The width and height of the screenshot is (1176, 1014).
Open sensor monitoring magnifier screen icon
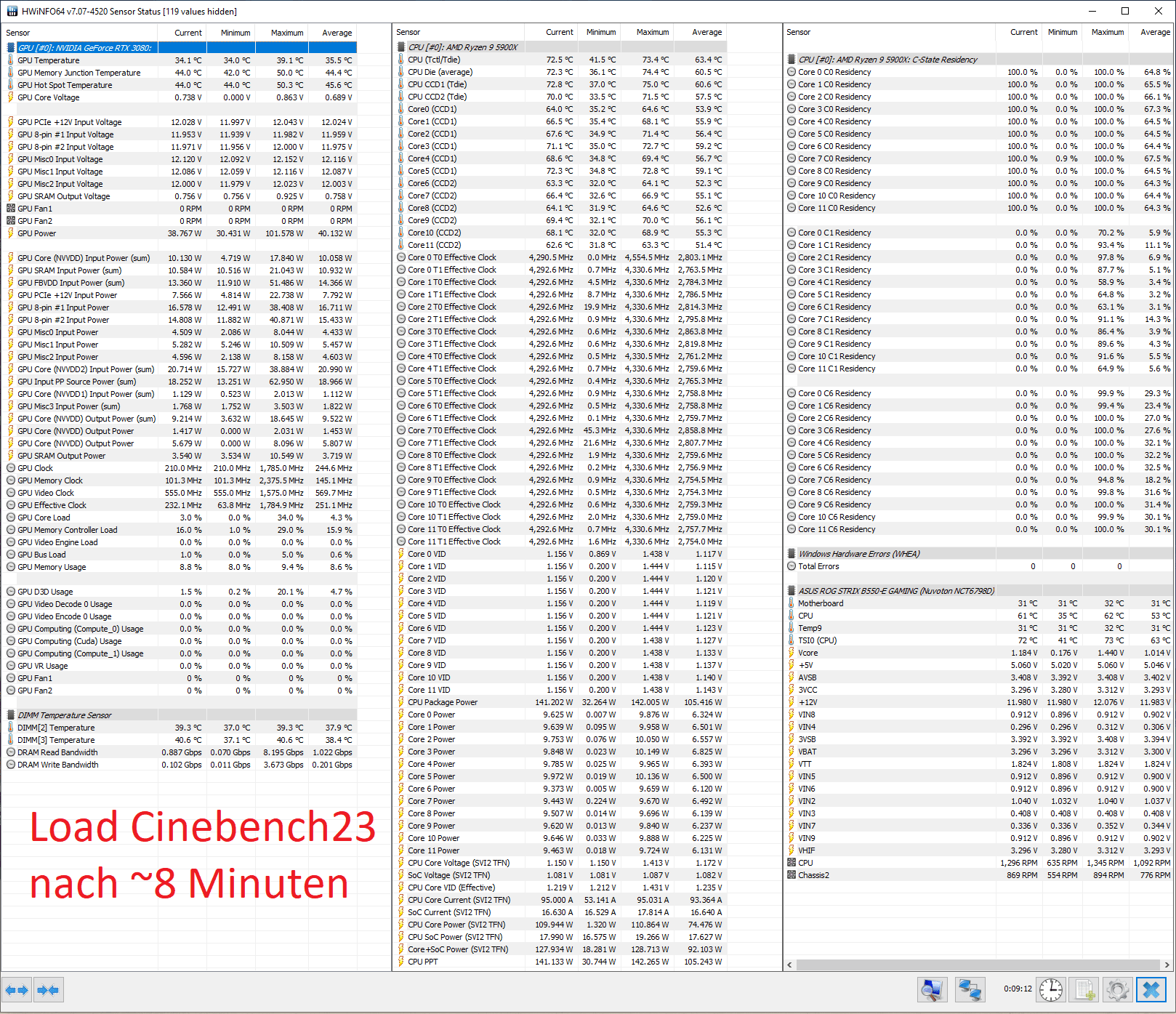coord(933,989)
